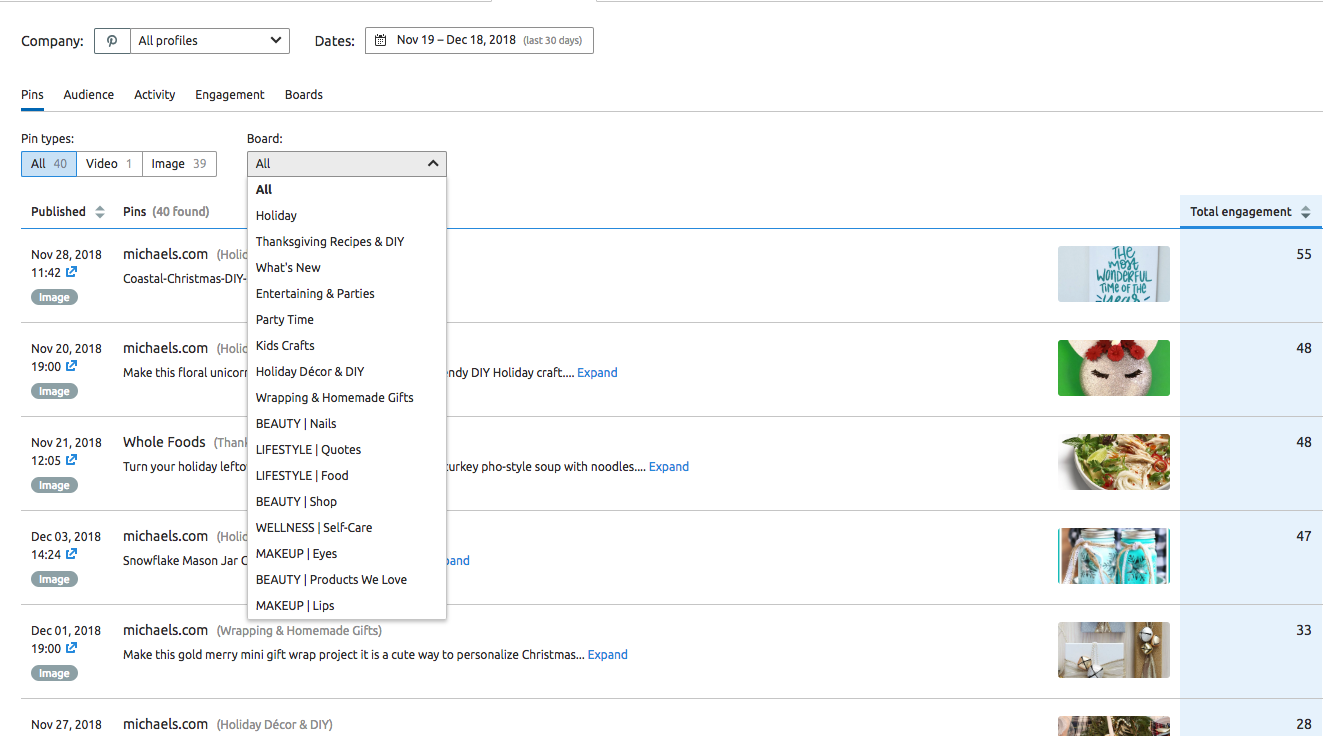Open the snowflake mason jar thumbnail
The height and width of the screenshot is (736, 1323).
click(1114, 556)
